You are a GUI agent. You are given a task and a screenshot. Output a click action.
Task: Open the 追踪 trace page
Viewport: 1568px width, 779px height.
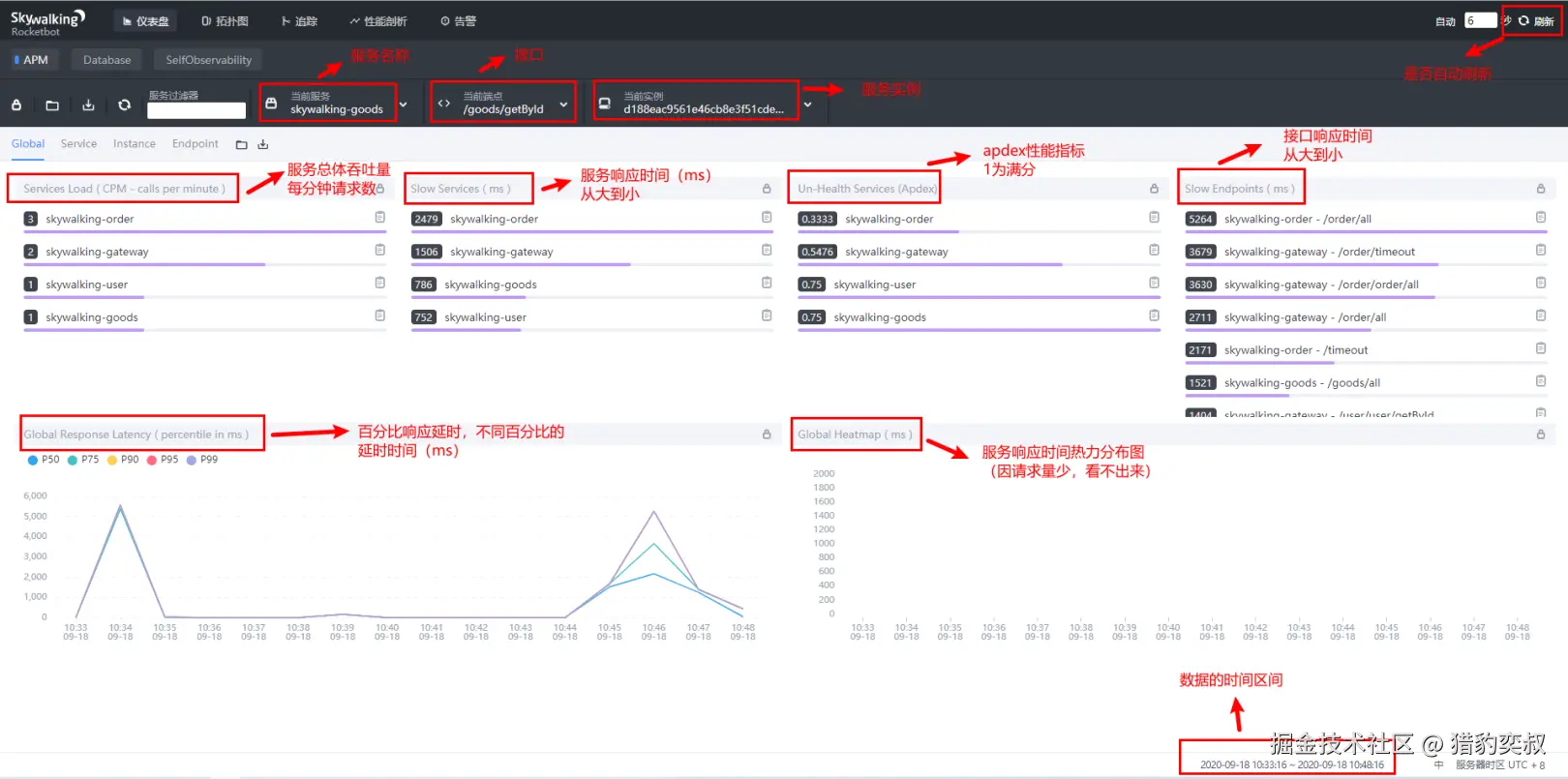(x=299, y=21)
